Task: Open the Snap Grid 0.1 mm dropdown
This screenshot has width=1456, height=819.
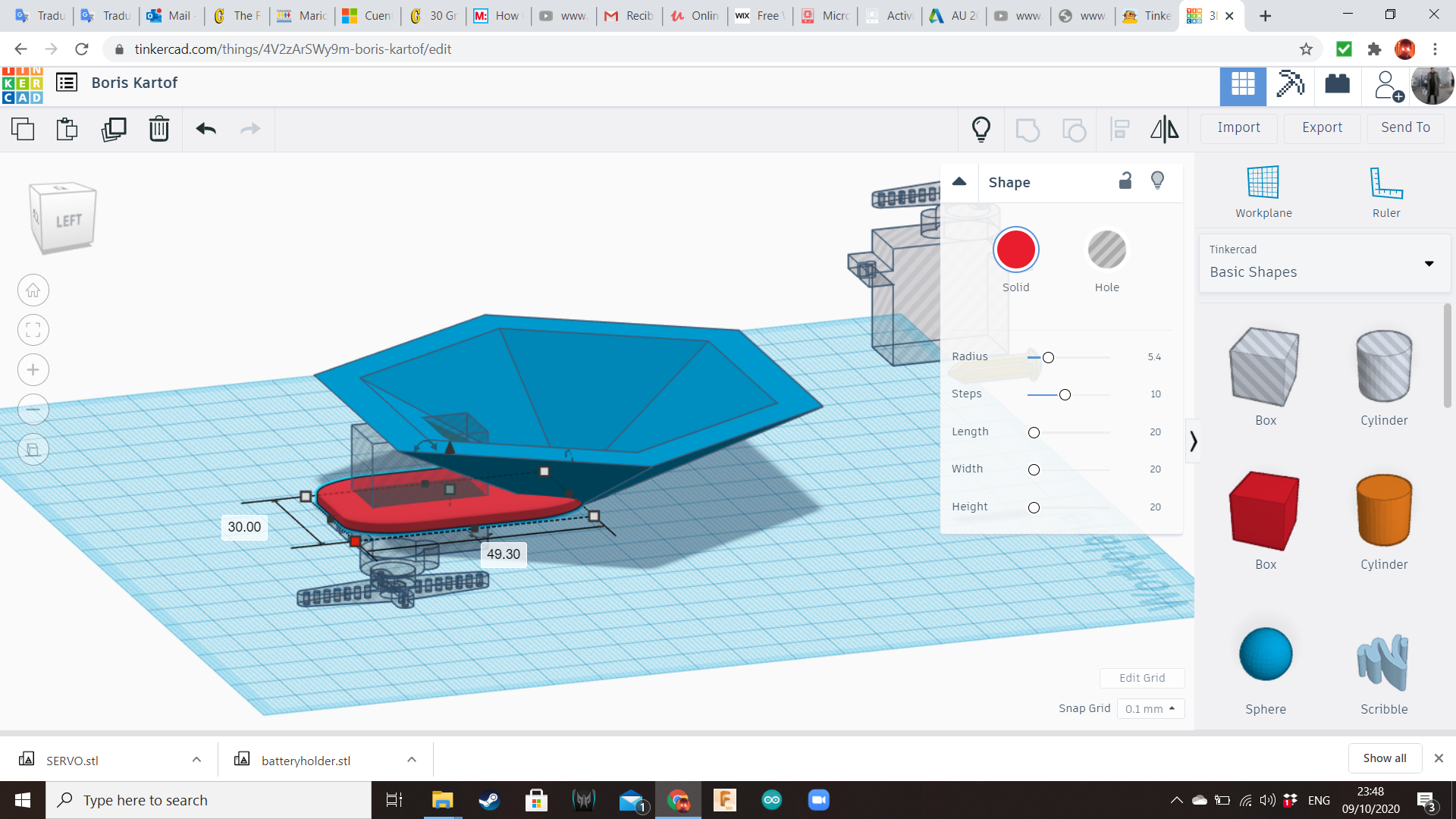Action: (1150, 708)
